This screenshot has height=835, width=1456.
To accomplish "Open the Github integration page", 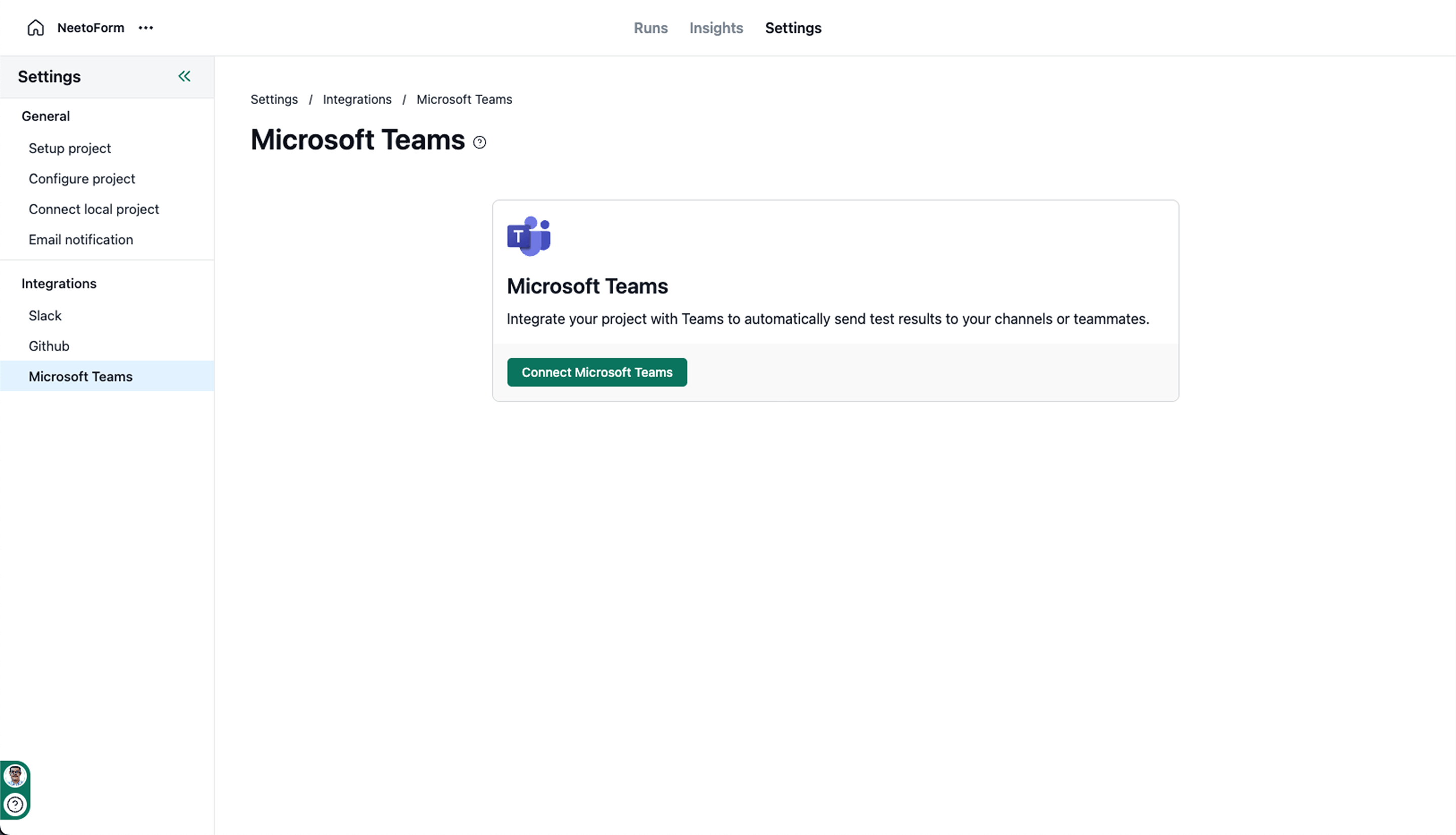I will pos(49,346).
